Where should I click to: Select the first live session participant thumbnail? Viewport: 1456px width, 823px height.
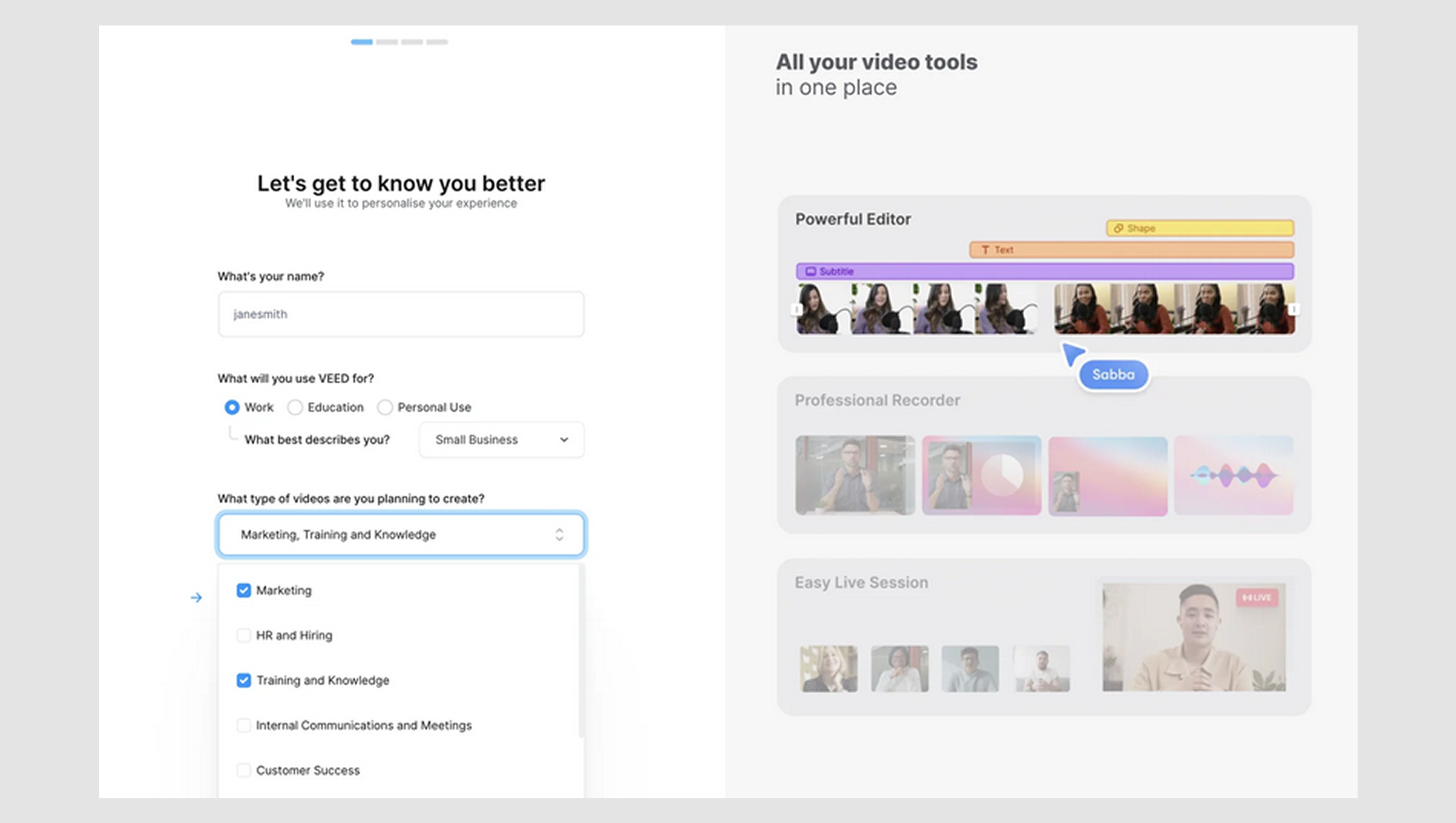(x=829, y=668)
